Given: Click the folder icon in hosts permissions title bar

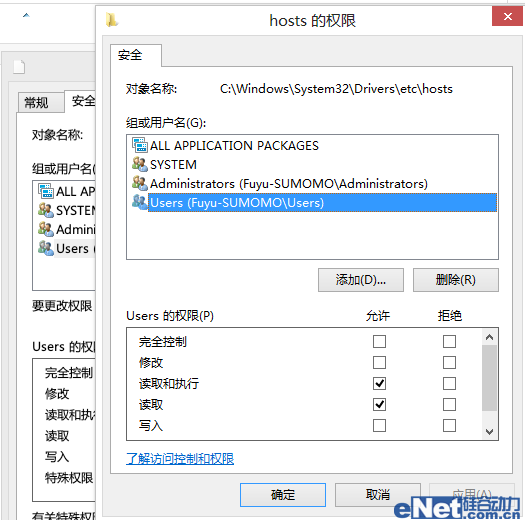Looking at the screenshot, I should click(112, 20).
